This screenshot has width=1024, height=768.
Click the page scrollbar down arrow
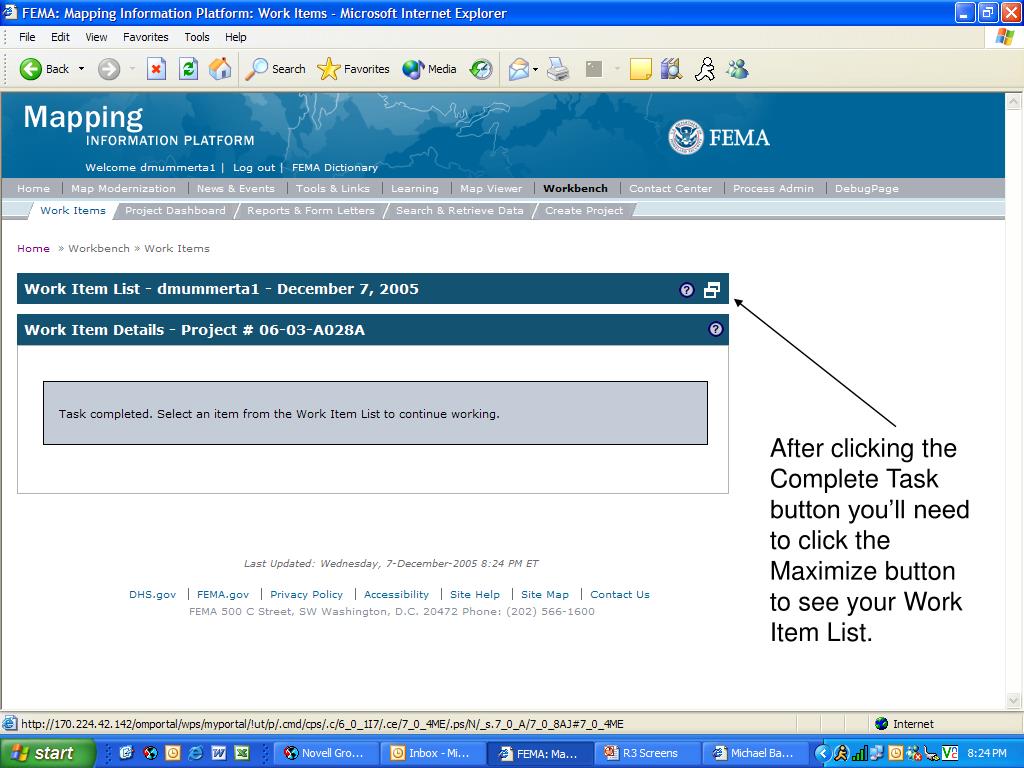click(1014, 701)
